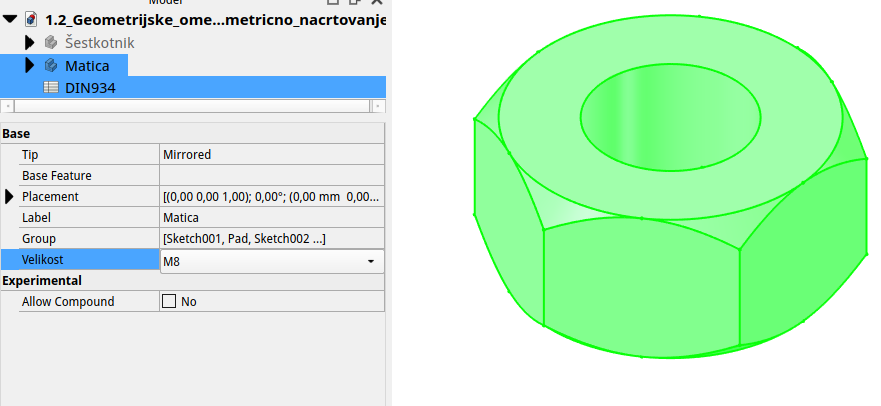Collapse the document root tree node
Image resolution: width=881 pixels, height=406 pixels.
coord(9,20)
